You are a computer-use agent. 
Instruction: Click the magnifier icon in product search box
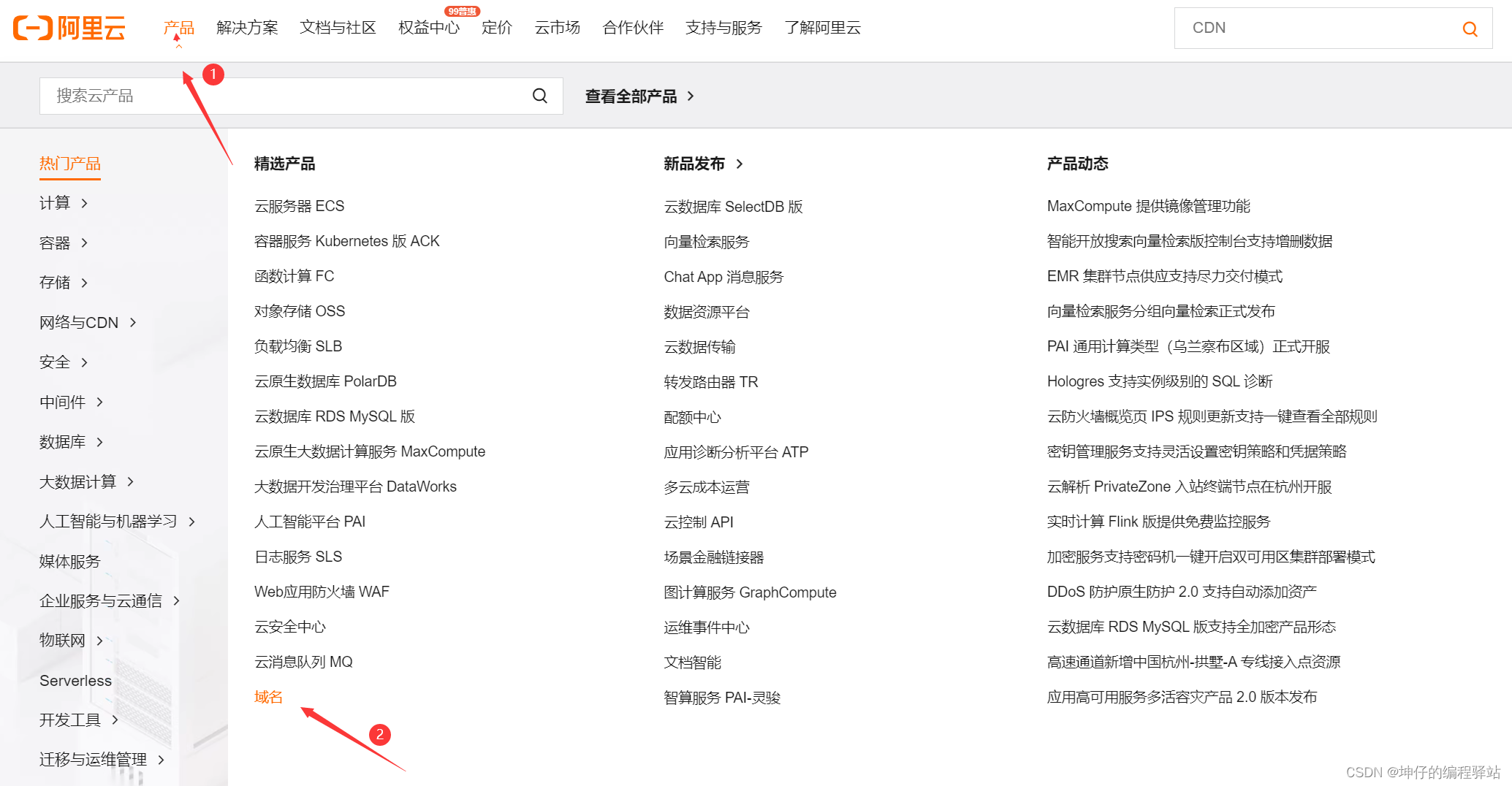[539, 96]
